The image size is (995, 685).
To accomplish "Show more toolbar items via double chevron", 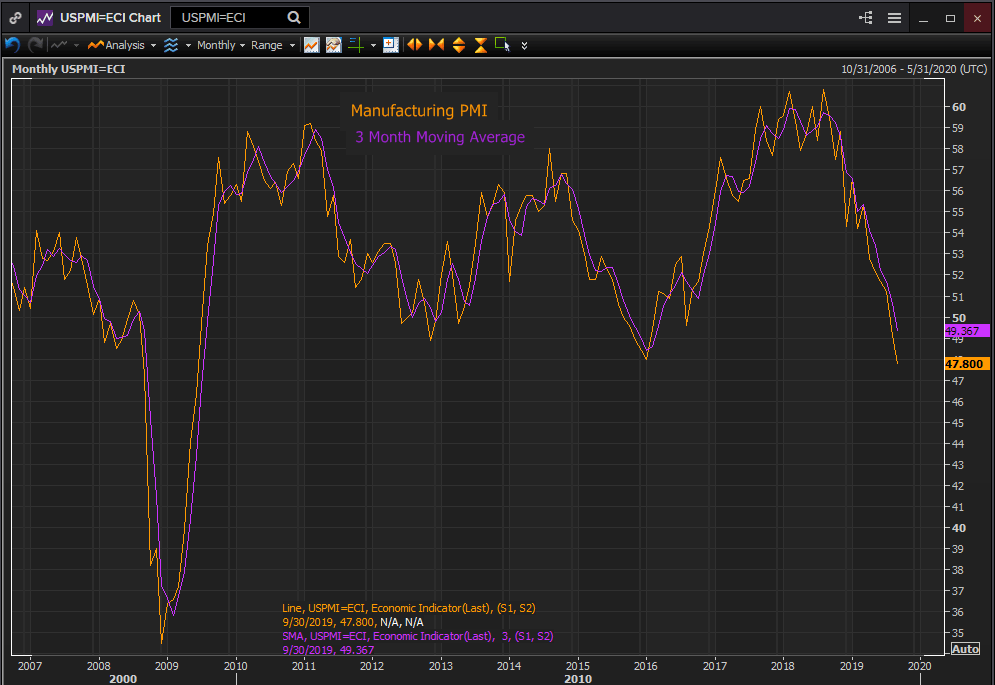I will coord(525,45).
